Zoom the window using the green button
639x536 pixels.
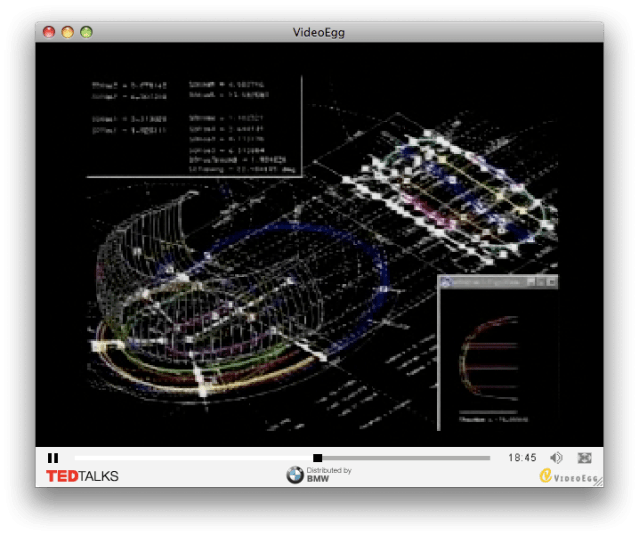tap(86, 32)
